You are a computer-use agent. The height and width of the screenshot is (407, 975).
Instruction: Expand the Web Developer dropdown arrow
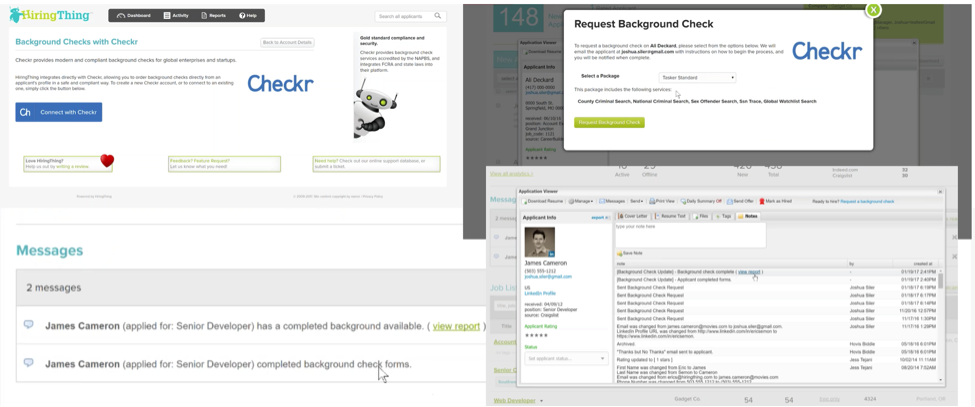coord(542,401)
